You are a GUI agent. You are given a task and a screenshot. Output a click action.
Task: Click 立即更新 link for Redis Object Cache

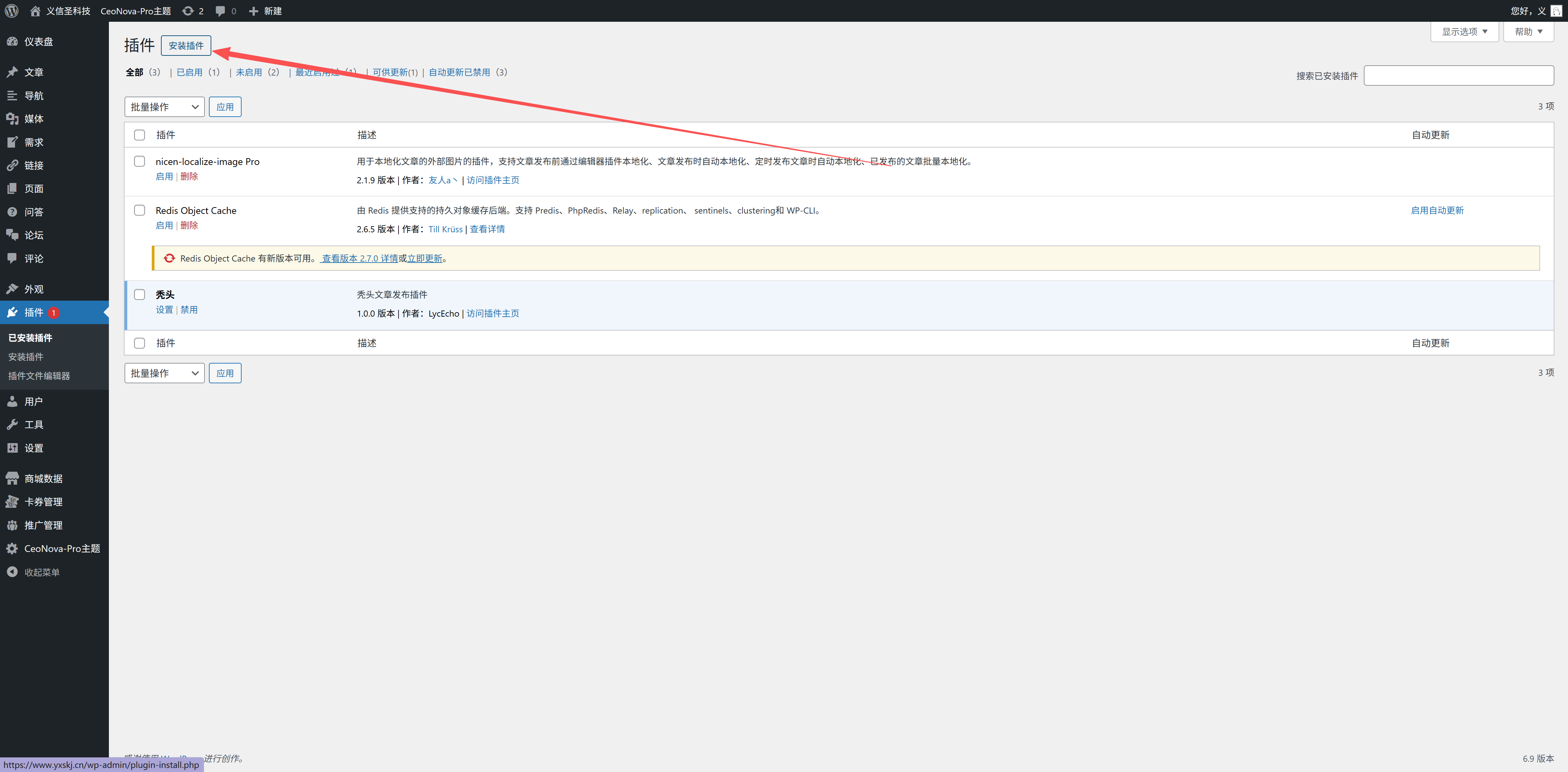424,258
